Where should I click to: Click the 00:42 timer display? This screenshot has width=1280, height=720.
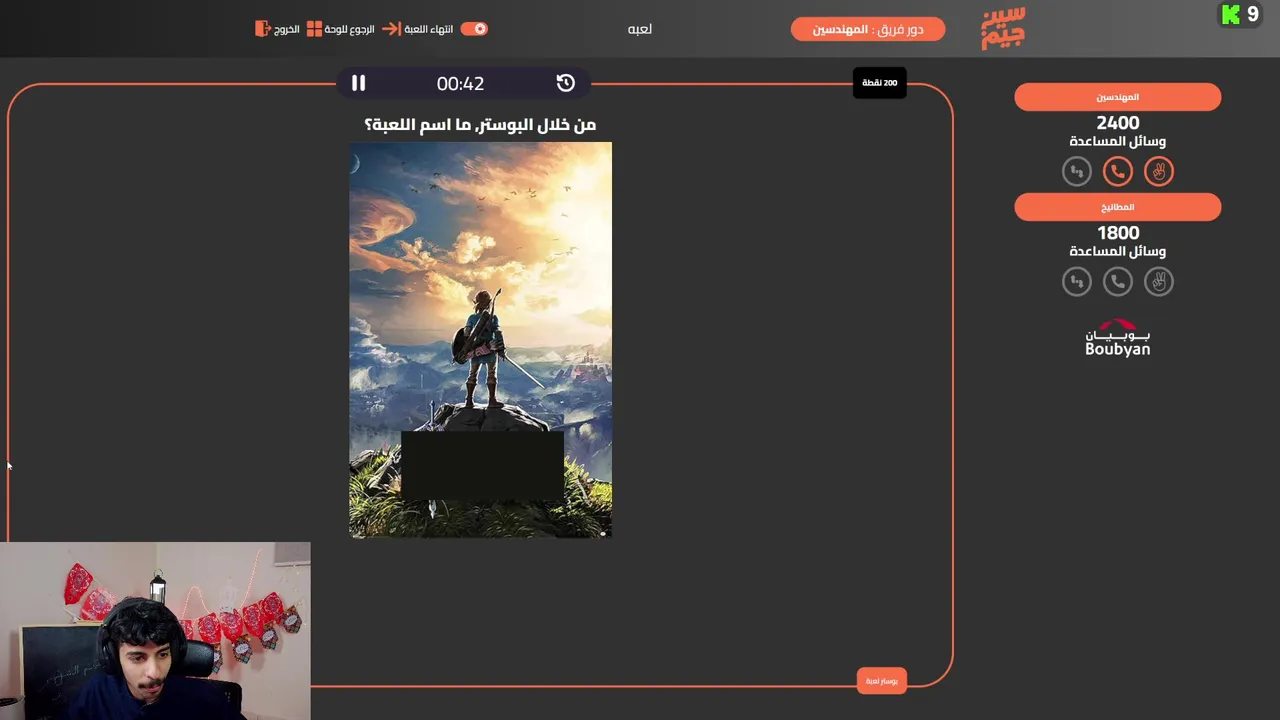[x=460, y=84]
